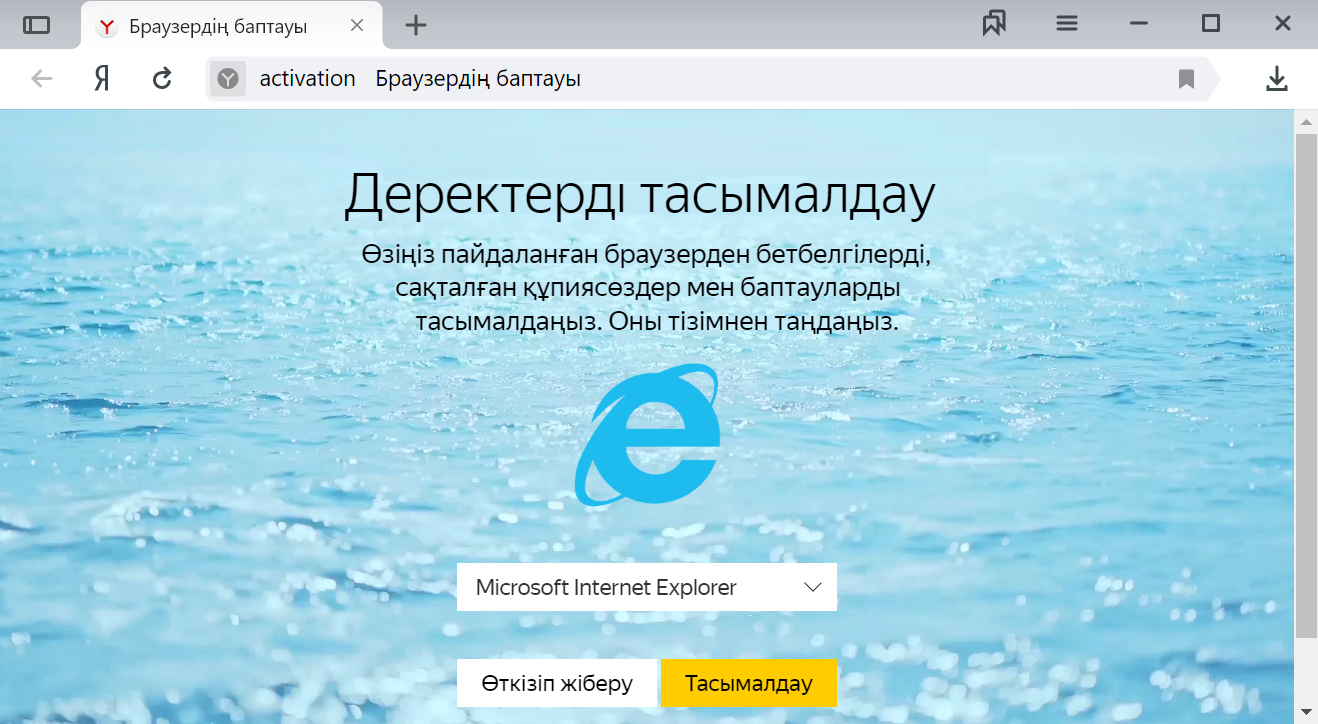The height and width of the screenshot is (724, 1318).
Task: Click the Internet Explorer logo
Action: (647, 434)
